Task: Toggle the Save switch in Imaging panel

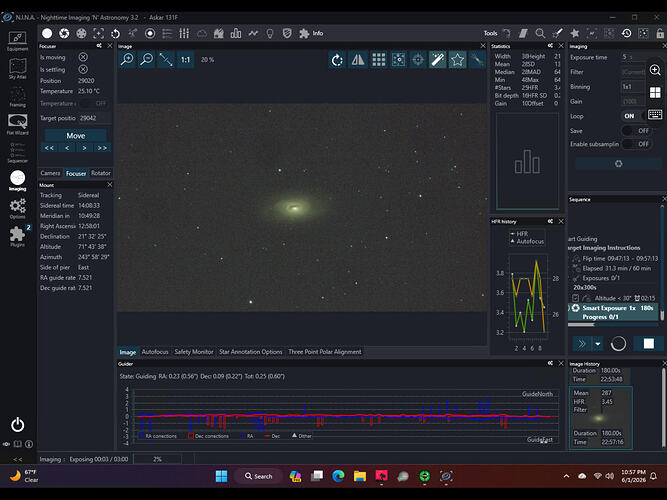Action: [636, 131]
